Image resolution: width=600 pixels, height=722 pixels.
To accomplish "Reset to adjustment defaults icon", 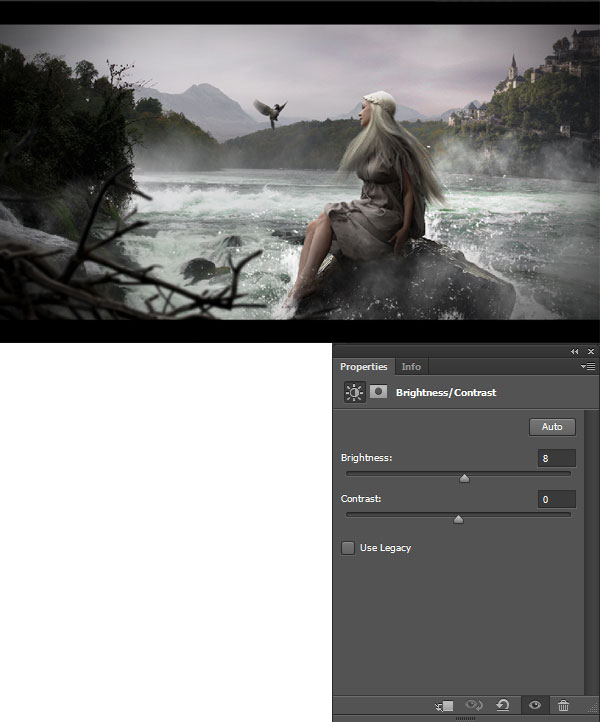I will click(503, 705).
